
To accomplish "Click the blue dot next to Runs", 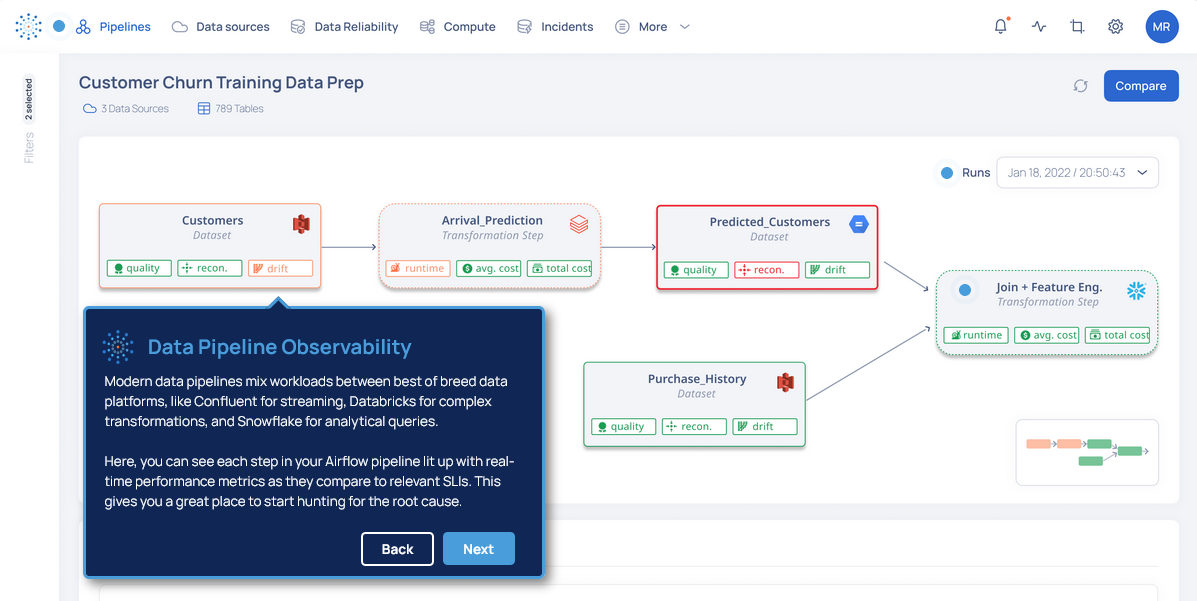I will (x=947, y=173).
